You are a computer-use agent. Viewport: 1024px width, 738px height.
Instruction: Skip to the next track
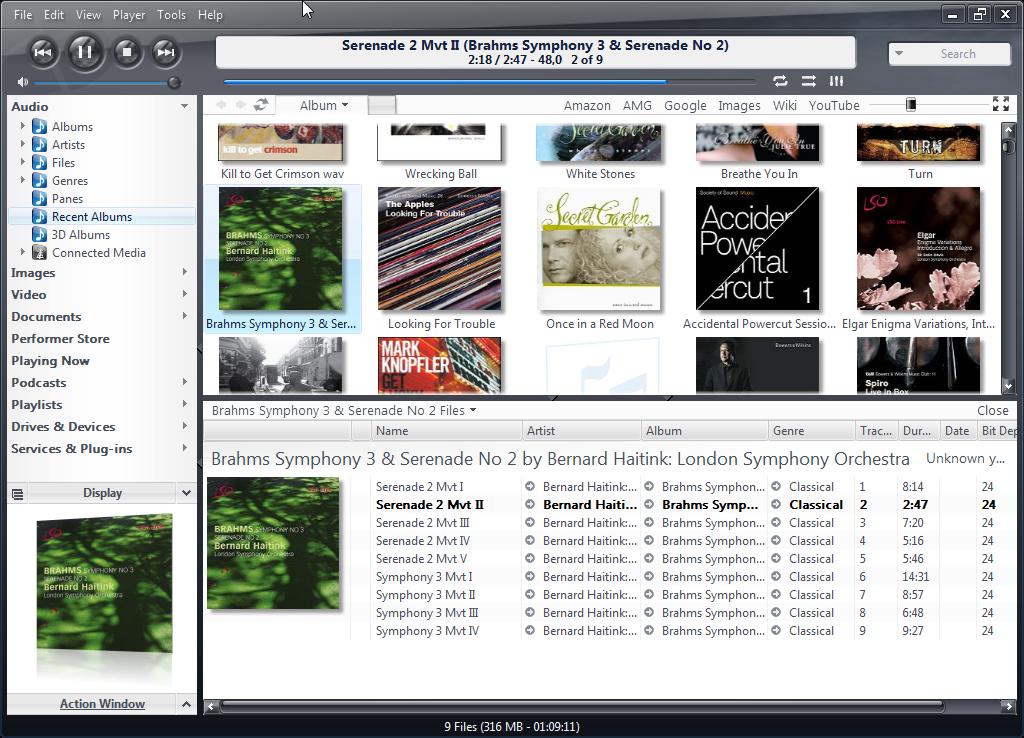[166, 52]
